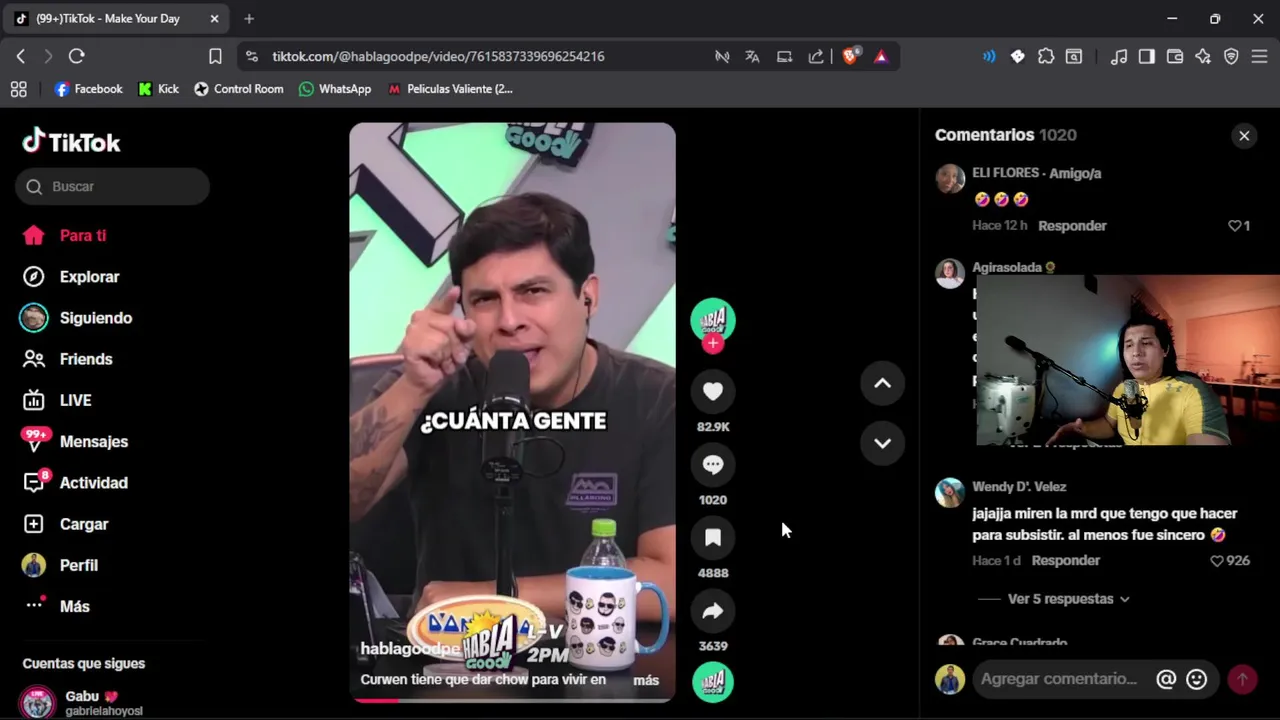Expand video description with más
Image resolution: width=1280 pixels, height=720 pixels.
(x=646, y=679)
